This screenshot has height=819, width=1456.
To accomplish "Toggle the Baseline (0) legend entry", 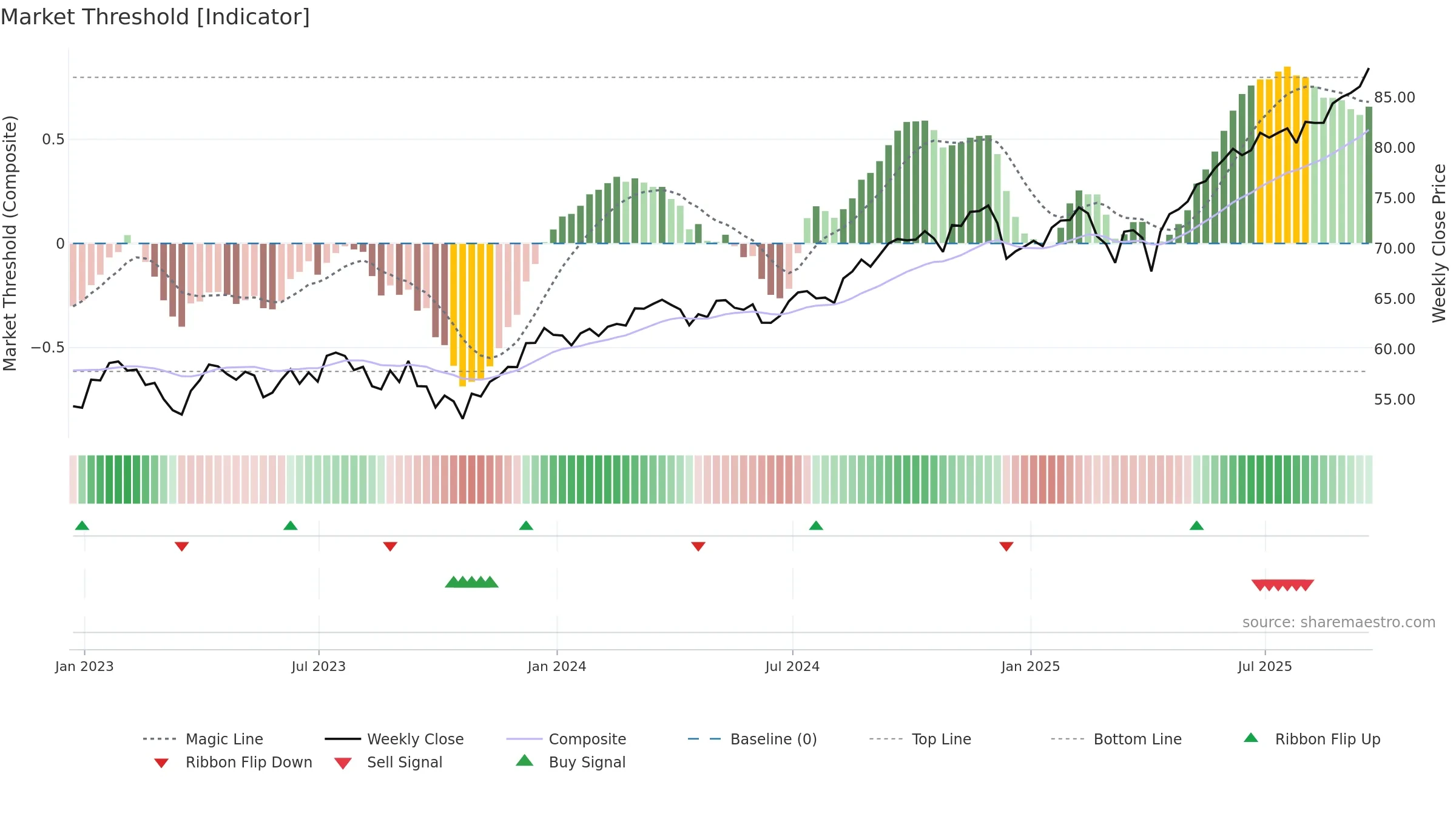I will 752,739.
